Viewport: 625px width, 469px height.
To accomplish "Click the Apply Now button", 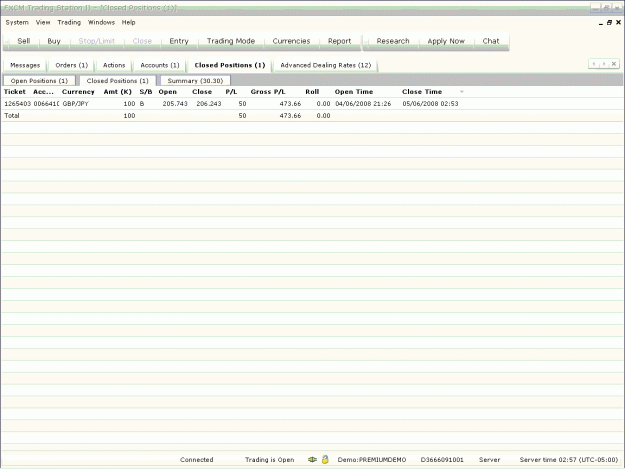I will (x=446, y=41).
